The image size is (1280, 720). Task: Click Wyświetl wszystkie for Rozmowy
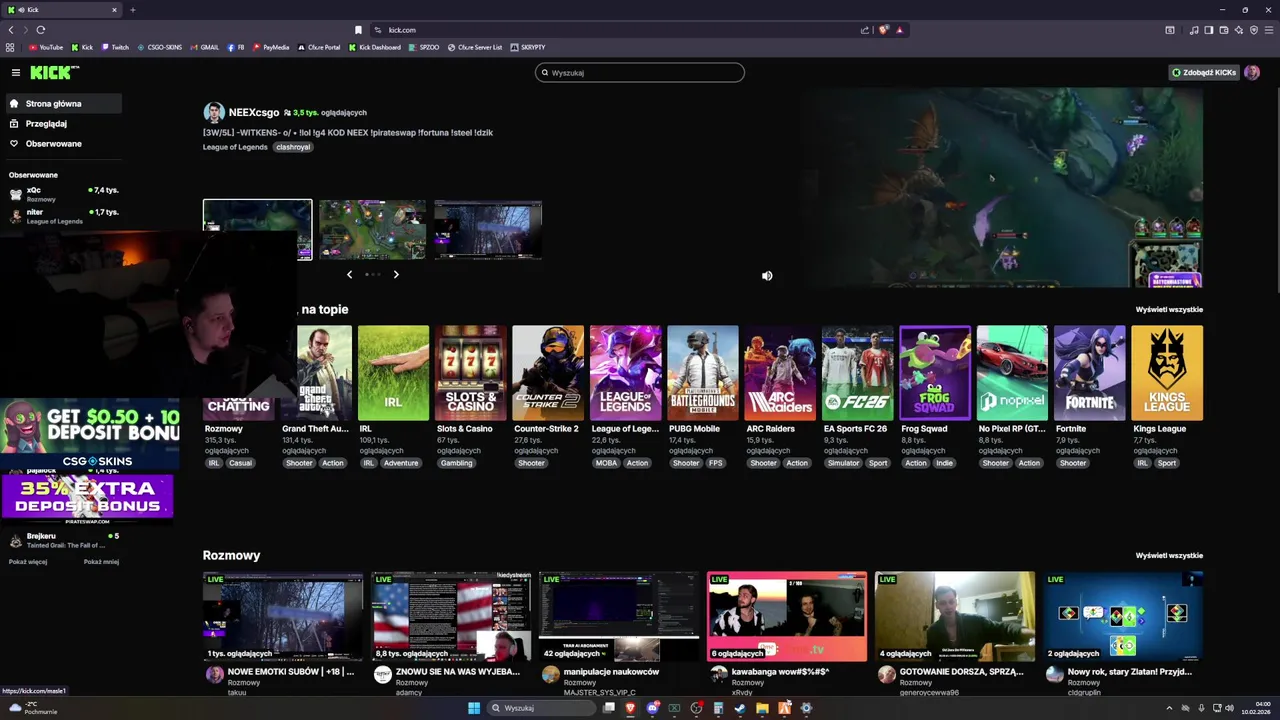tap(1169, 555)
